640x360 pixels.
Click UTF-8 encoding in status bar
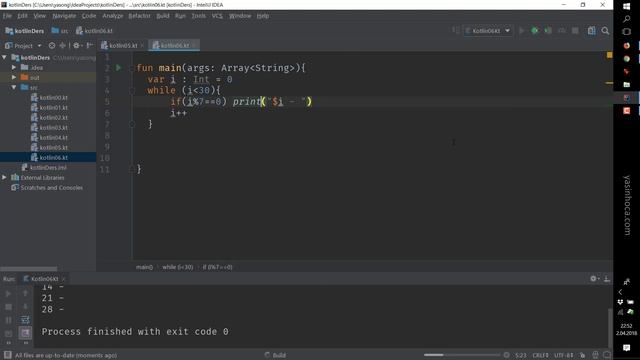(x=564, y=355)
